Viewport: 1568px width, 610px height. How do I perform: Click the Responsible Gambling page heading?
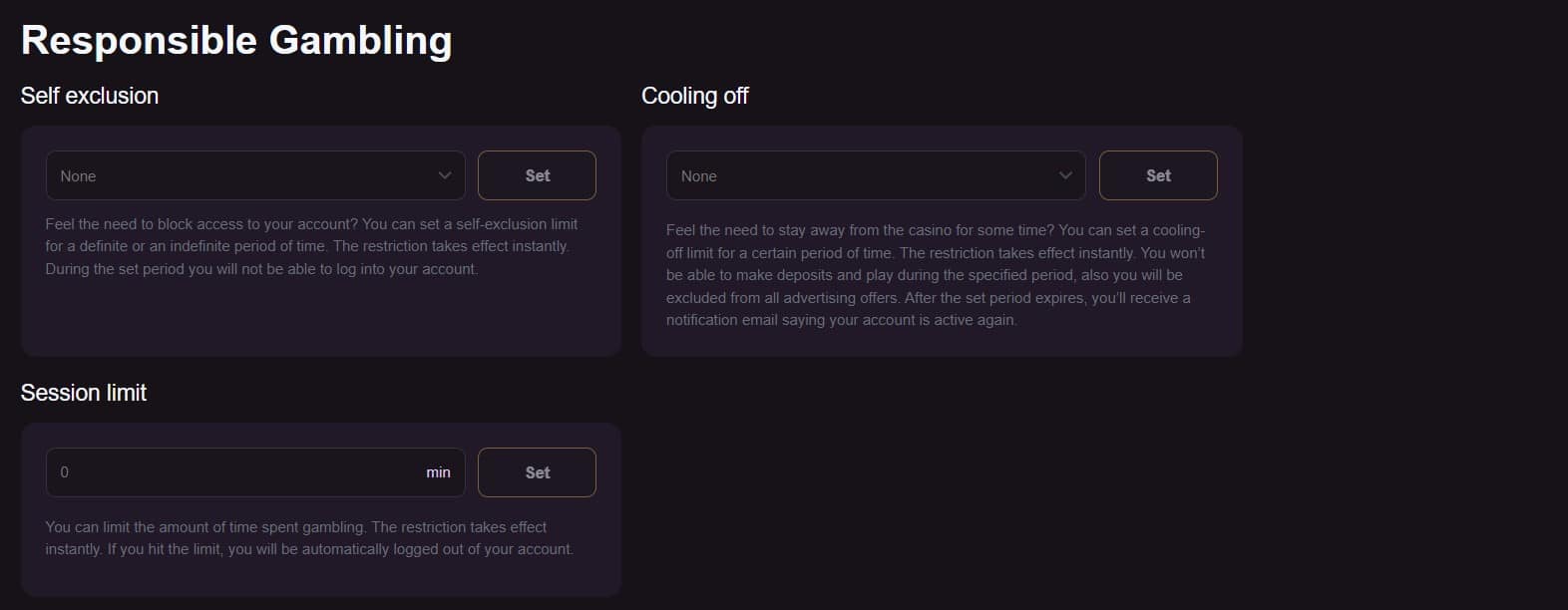coord(236,41)
